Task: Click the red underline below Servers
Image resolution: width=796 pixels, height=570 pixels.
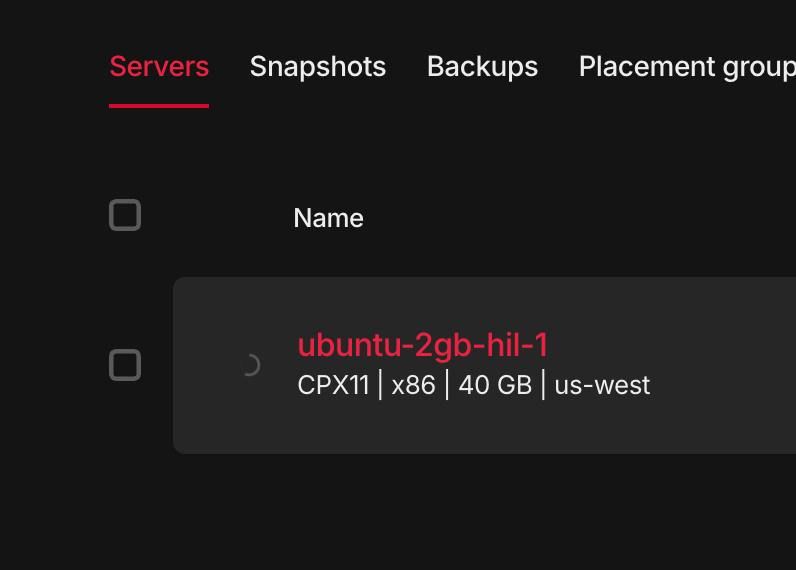Action: 158,105
